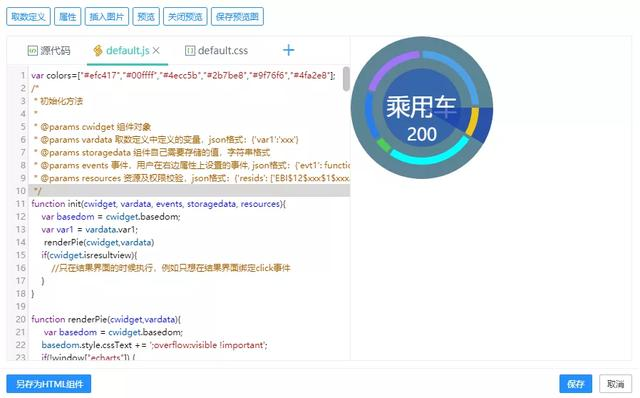Click the 源代码 tab icon

pyautogui.click(x=32, y=51)
